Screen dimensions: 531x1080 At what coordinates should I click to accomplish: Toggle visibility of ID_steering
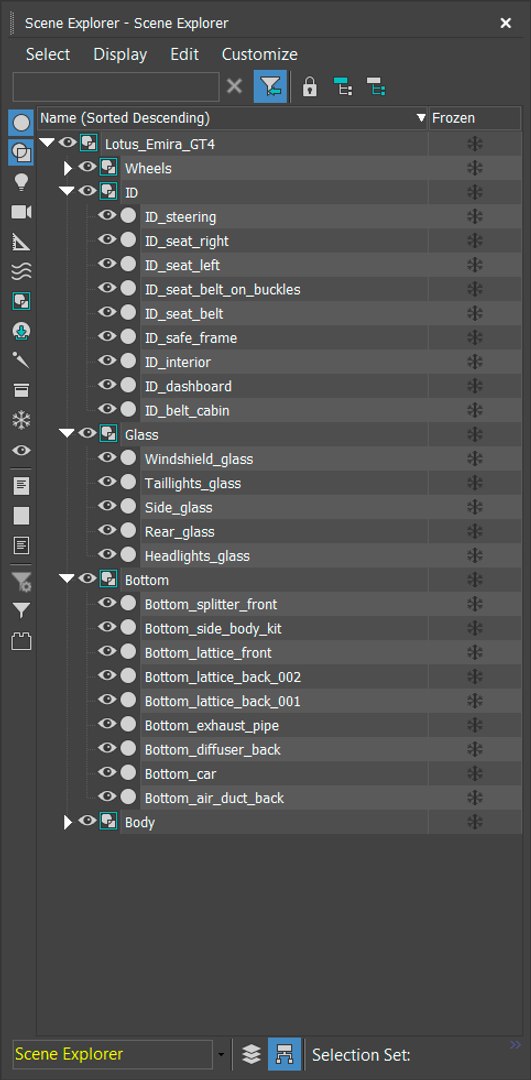tap(107, 216)
